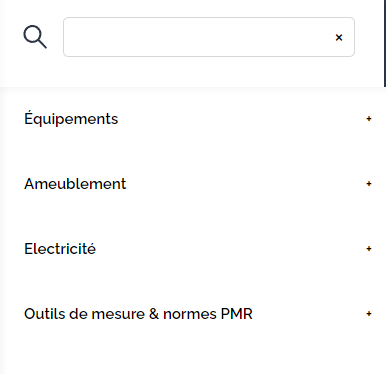Click the magnifying glass search icon
386x374 pixels.
coord(35,37)
